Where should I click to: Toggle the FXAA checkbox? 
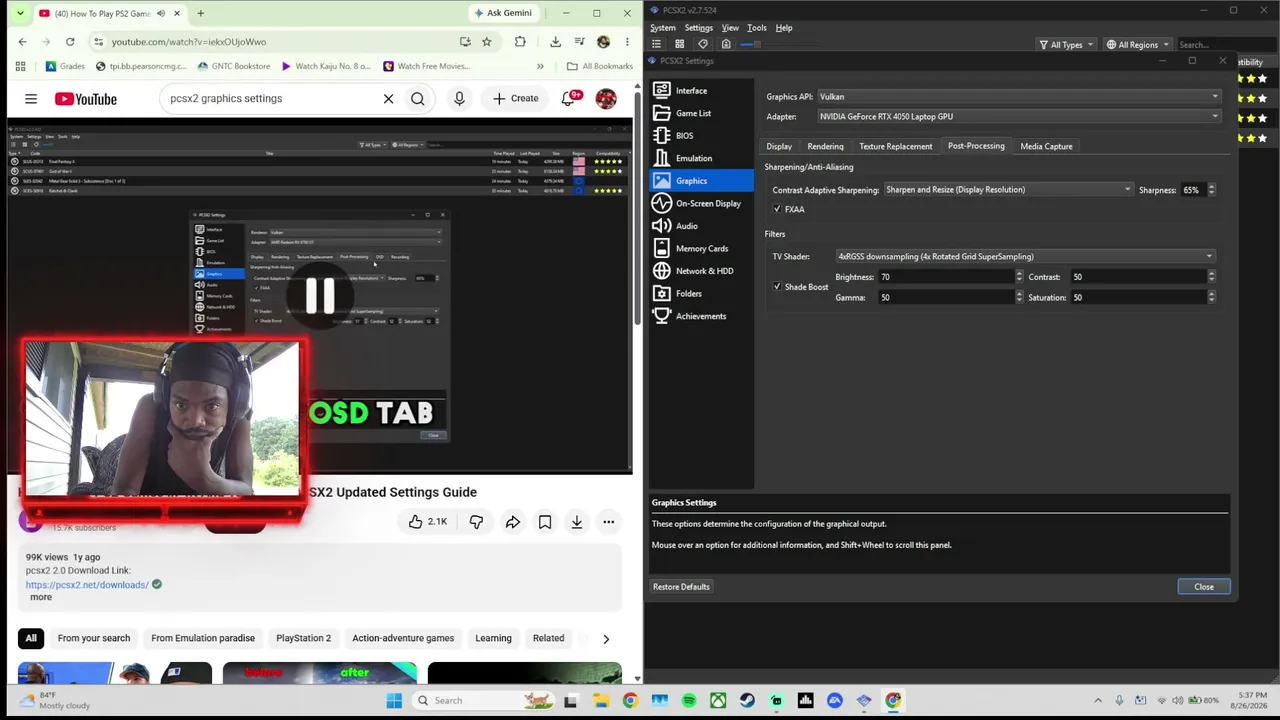tap(777, 210)
